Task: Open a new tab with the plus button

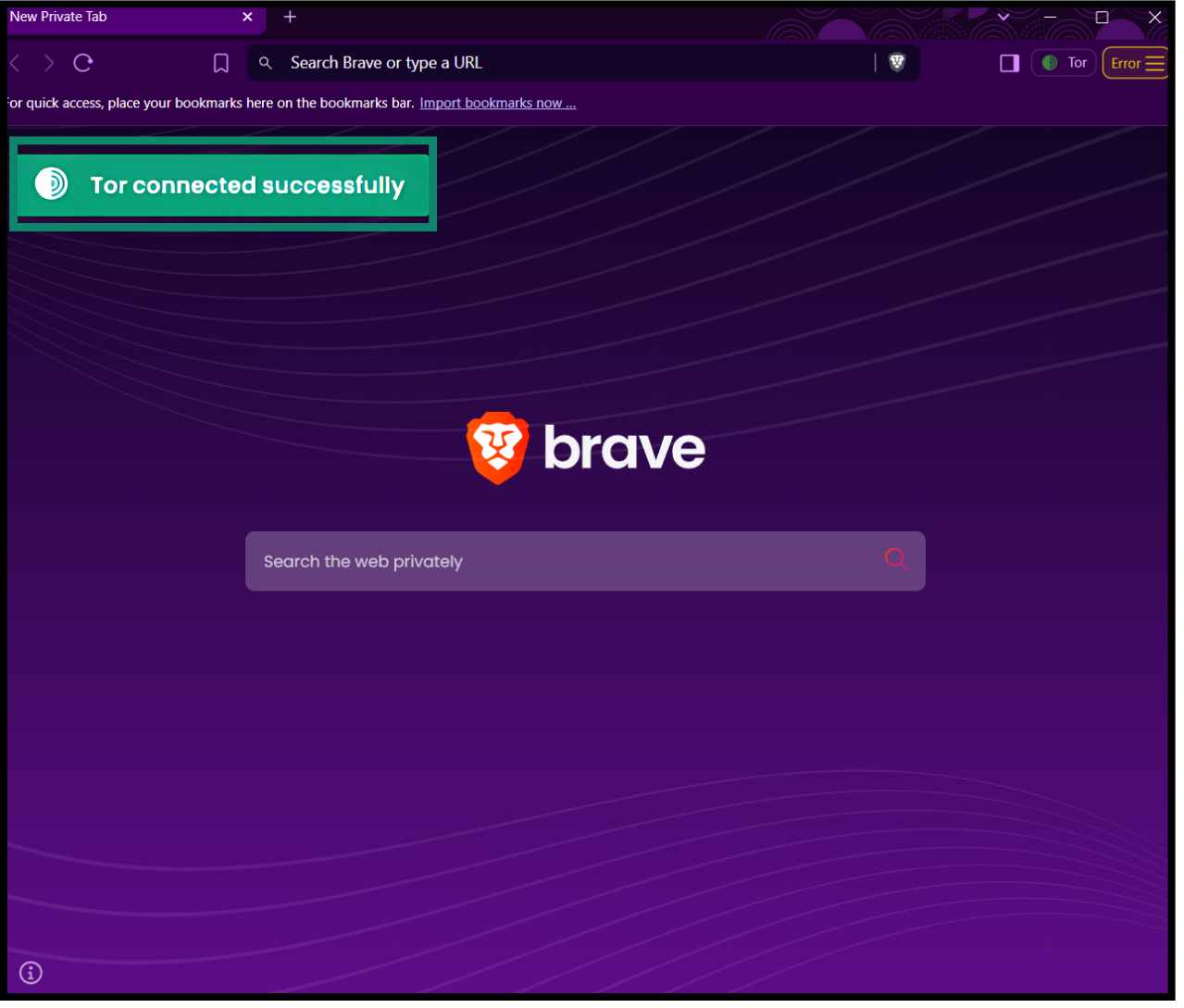Action: [290, 17]
